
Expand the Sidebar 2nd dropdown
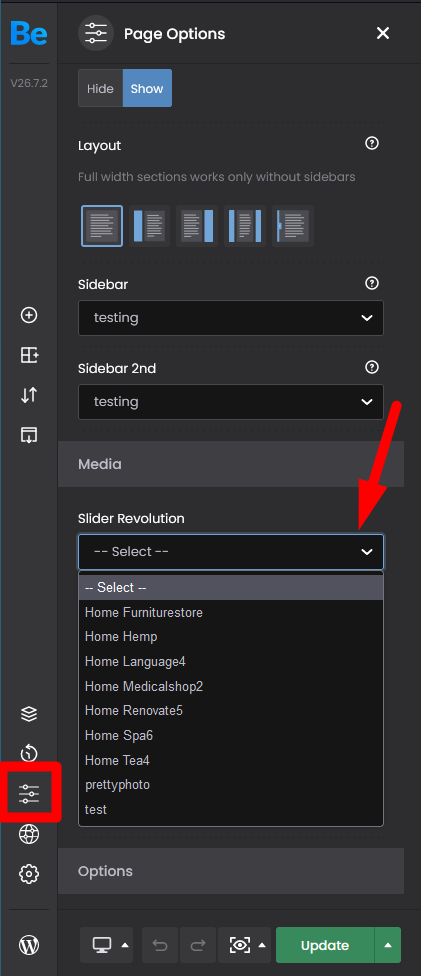(x=230, y=402)
